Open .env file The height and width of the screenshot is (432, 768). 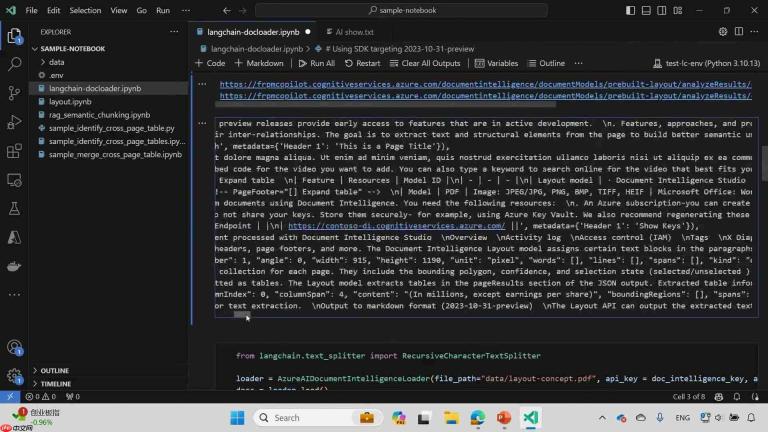56,75
